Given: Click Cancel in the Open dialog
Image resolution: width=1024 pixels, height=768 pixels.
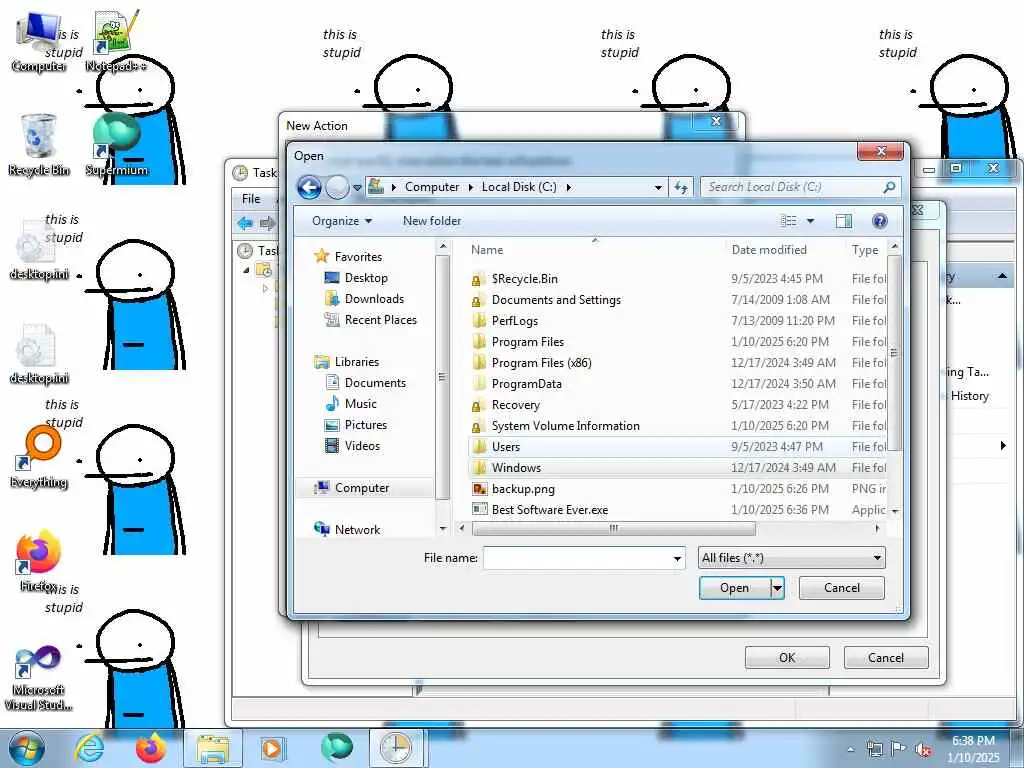Looking at the screenshot, I should [842, 588].
